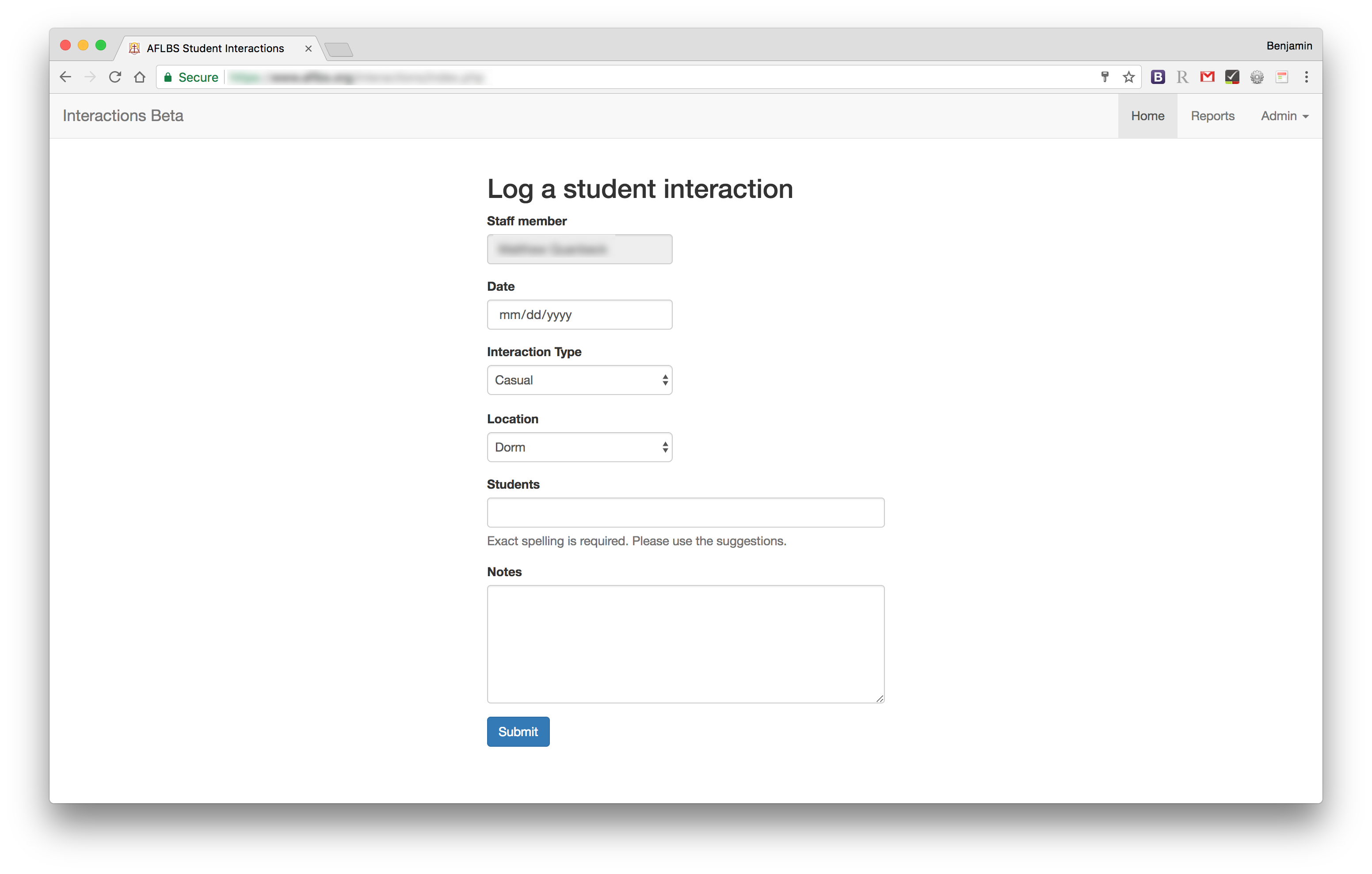This screenshot has width=1372, height=874.
Task: Open the saved password key icon
Action: click(1105, 77)
